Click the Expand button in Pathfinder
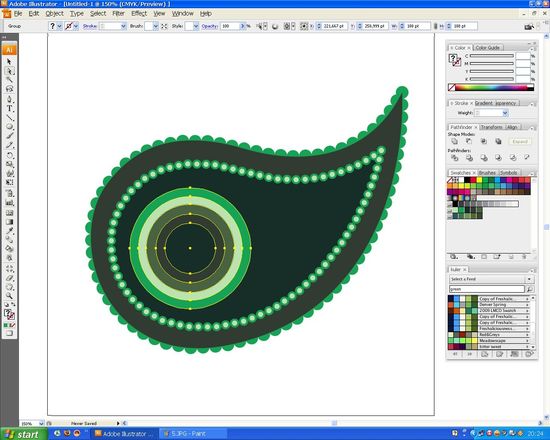Screen dimensions: 550x440 point(520,142)
